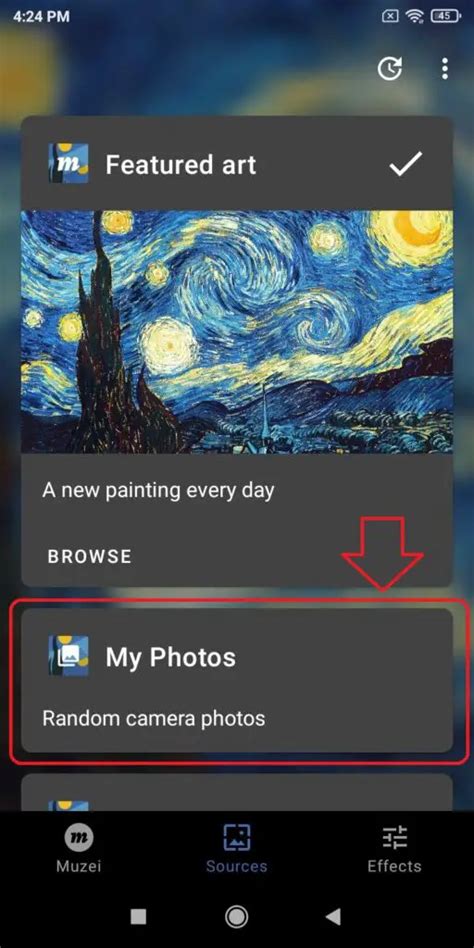Select the partially visible third source card

237,792
